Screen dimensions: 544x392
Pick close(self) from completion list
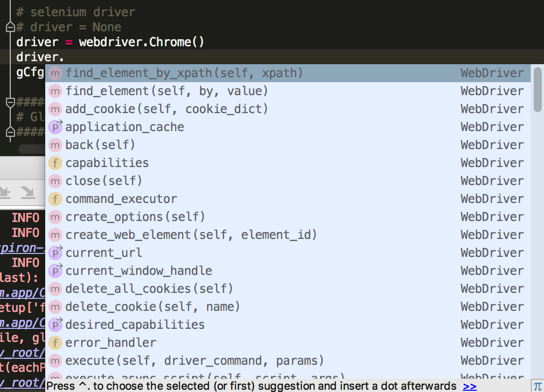(288, 181)
